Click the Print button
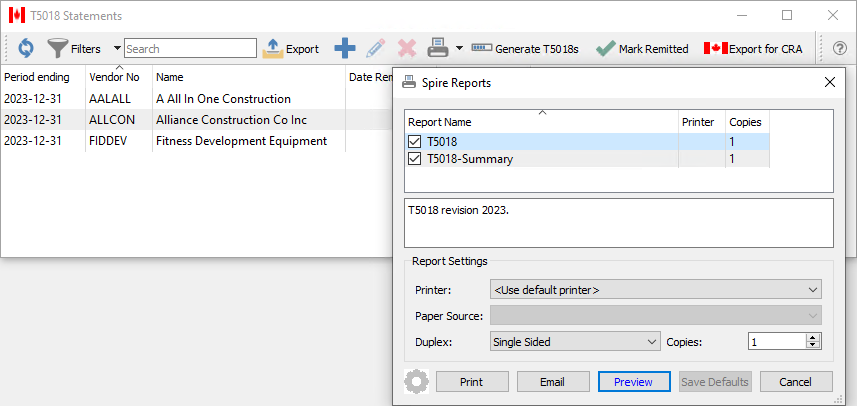Screen dimensions: 857x406 pyautogui.click(x=472, y=382)
